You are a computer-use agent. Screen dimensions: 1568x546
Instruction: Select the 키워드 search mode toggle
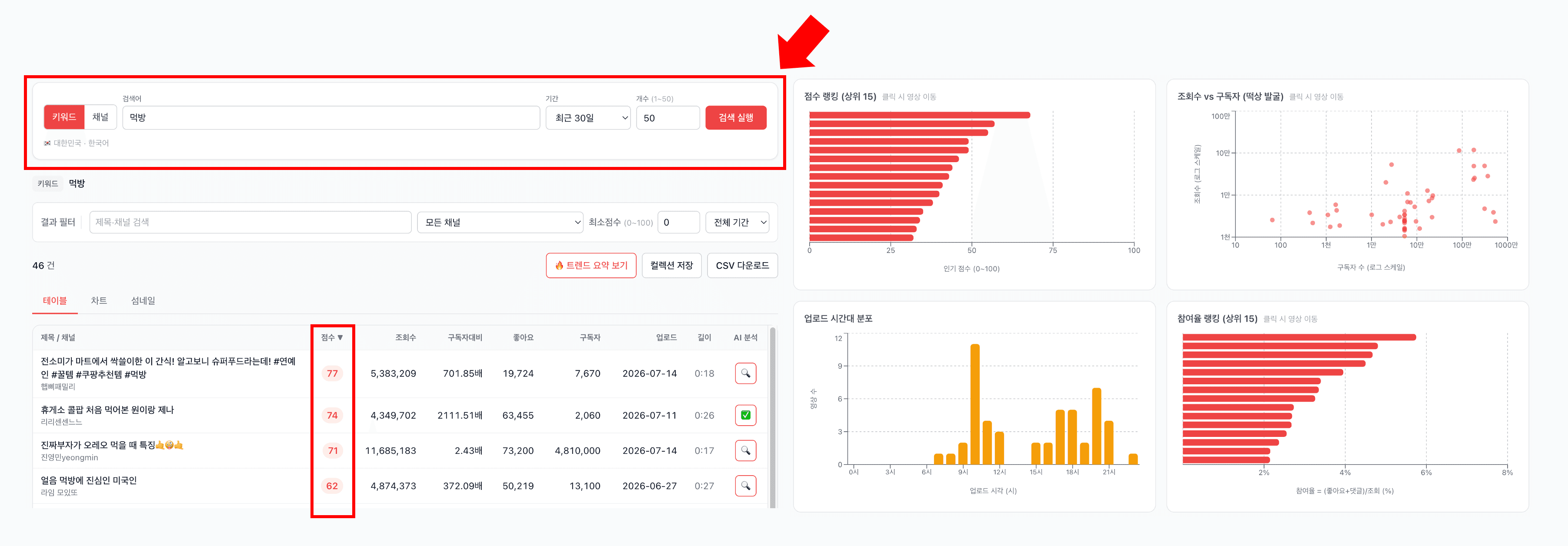click(x=64, y=117)
